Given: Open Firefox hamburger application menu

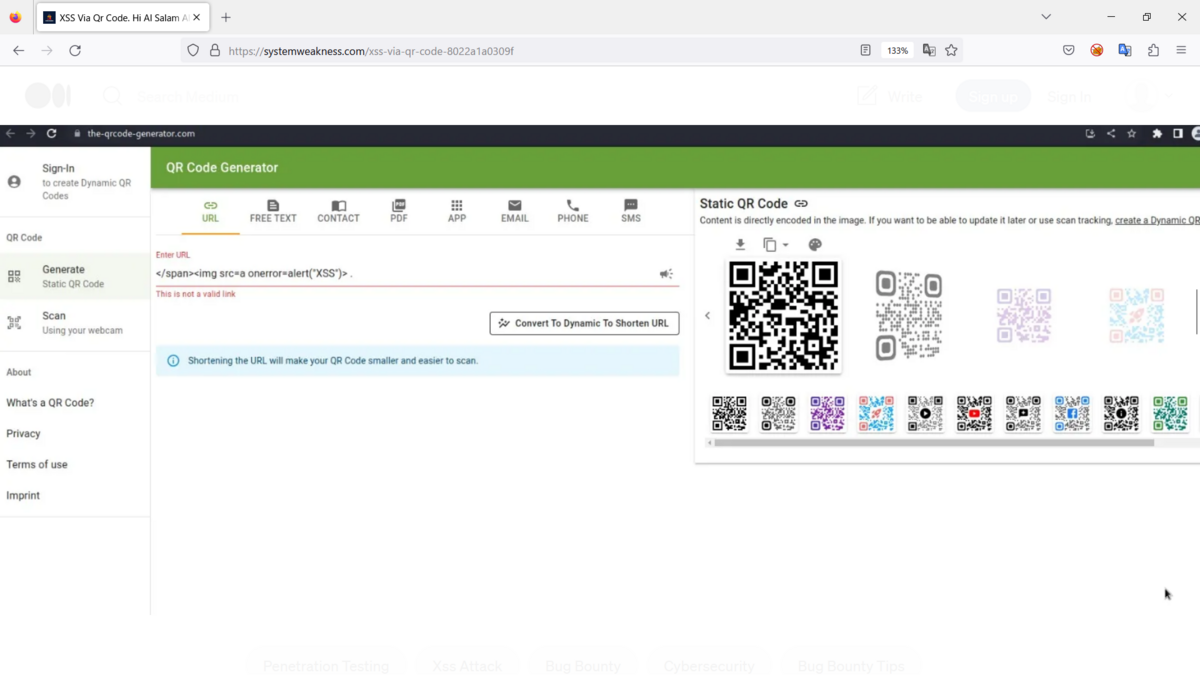Looking at the screenshot, I should pyautogui.click(x=1181, y=50).
